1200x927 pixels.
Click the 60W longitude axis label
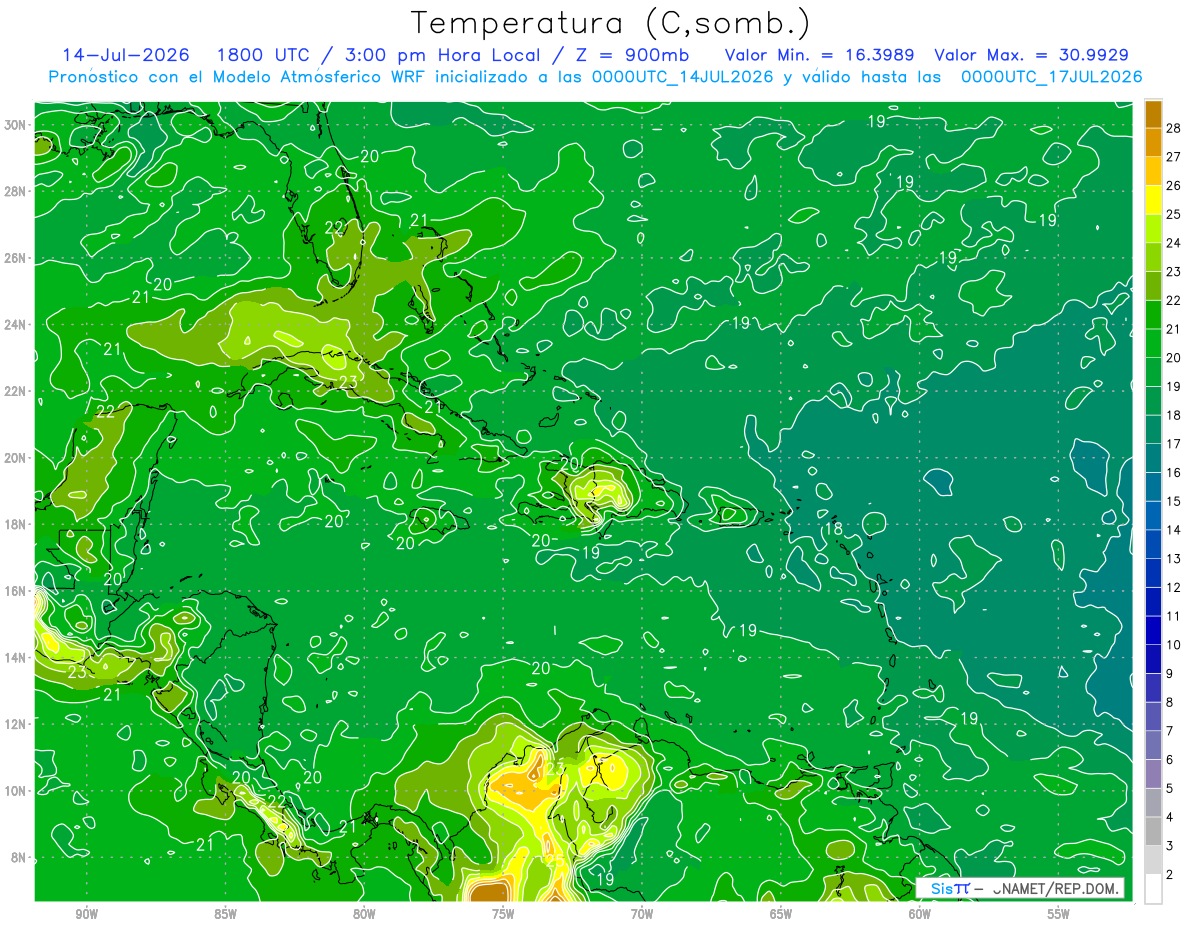(920, 914)
